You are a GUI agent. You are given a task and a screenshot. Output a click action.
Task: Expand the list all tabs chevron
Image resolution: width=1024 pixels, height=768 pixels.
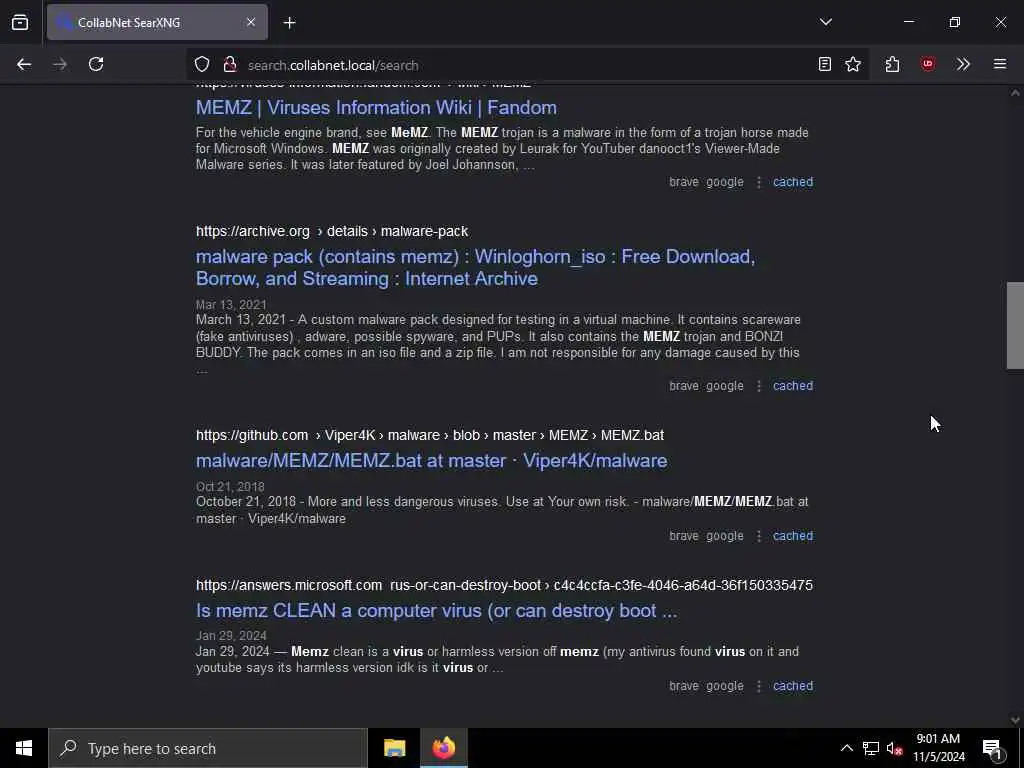825,22
